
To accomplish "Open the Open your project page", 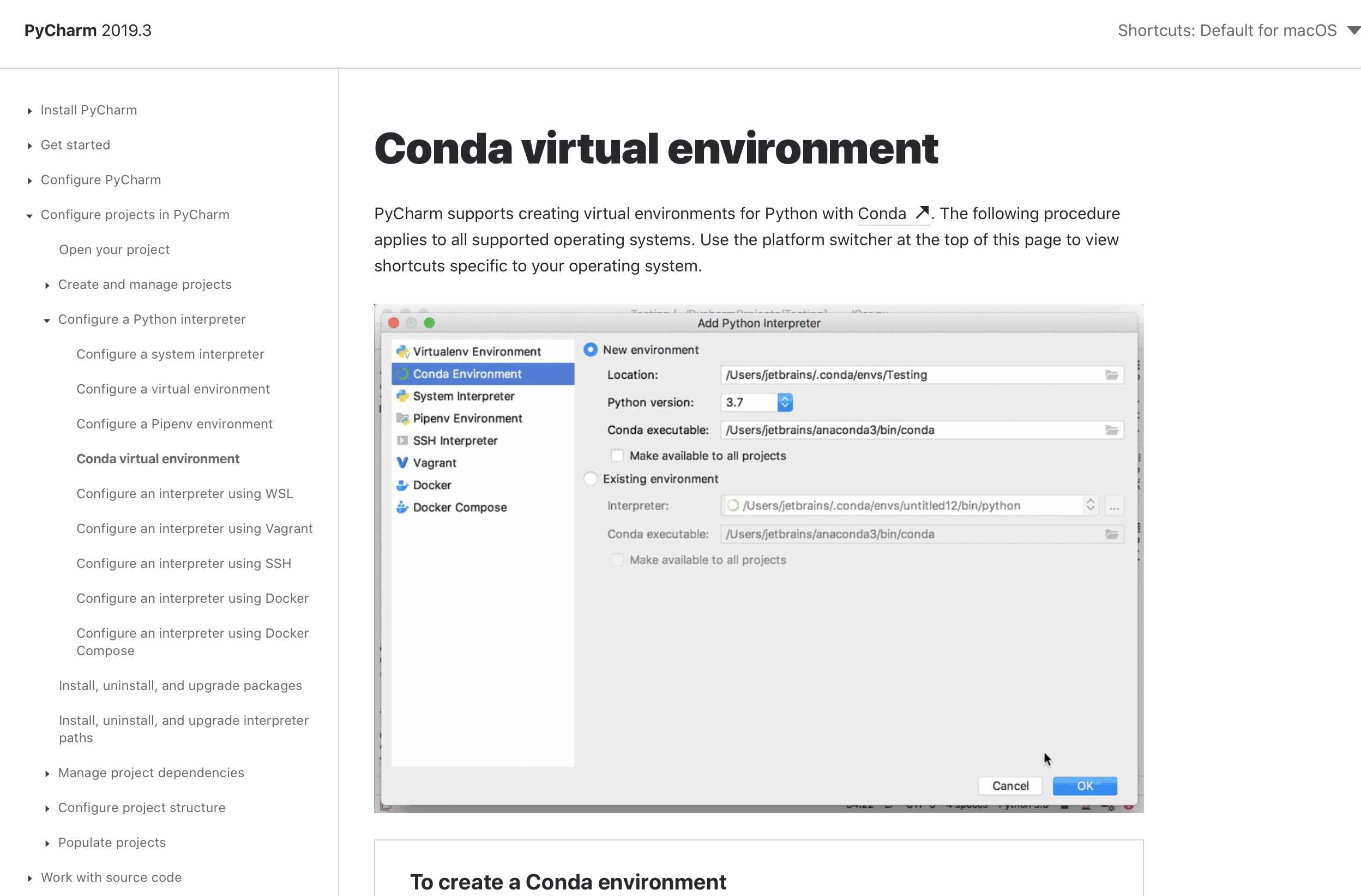I will click(x=115, y=250).
